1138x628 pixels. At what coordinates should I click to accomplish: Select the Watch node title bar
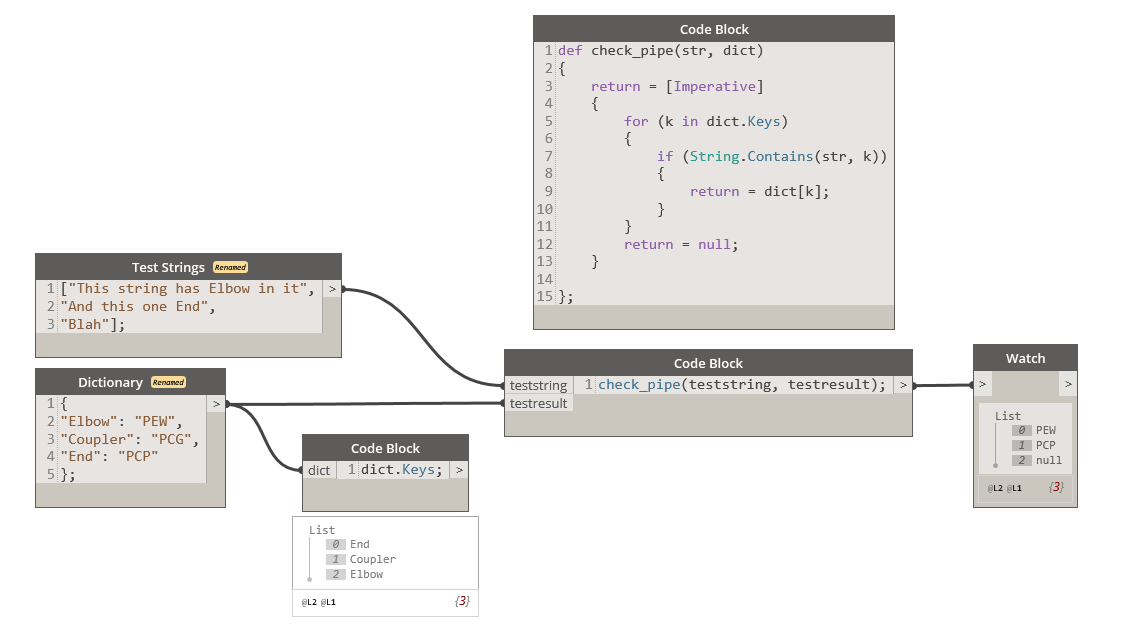[1025, 358]
